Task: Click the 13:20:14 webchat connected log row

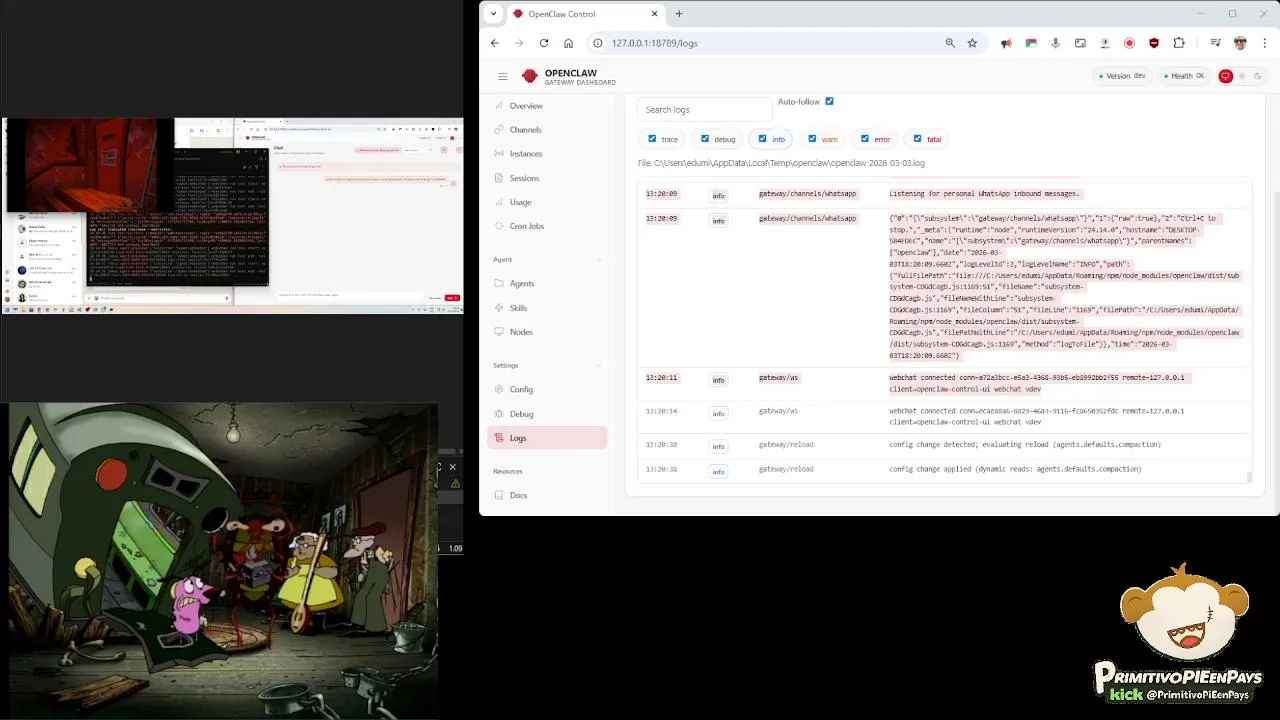Action: pyautogui.click(x=944, y=416)
